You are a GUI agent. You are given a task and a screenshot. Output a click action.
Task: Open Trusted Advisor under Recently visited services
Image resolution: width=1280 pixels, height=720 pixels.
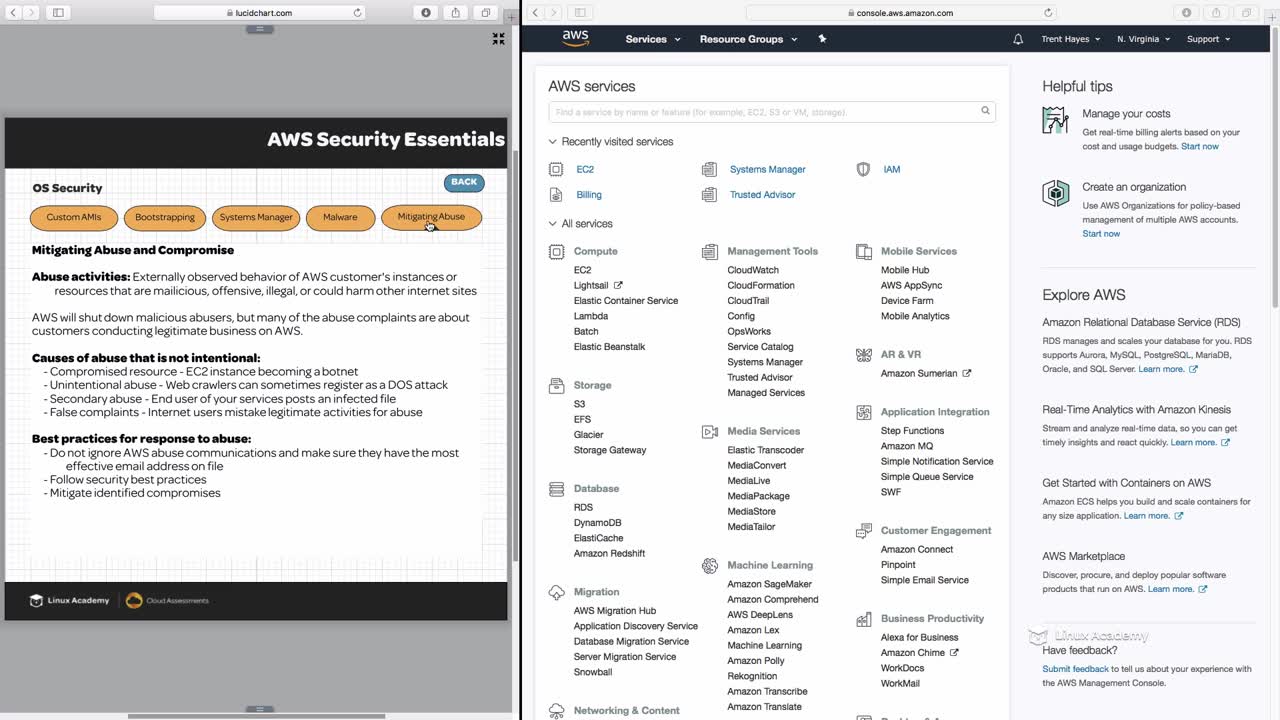tap(762, 195)
